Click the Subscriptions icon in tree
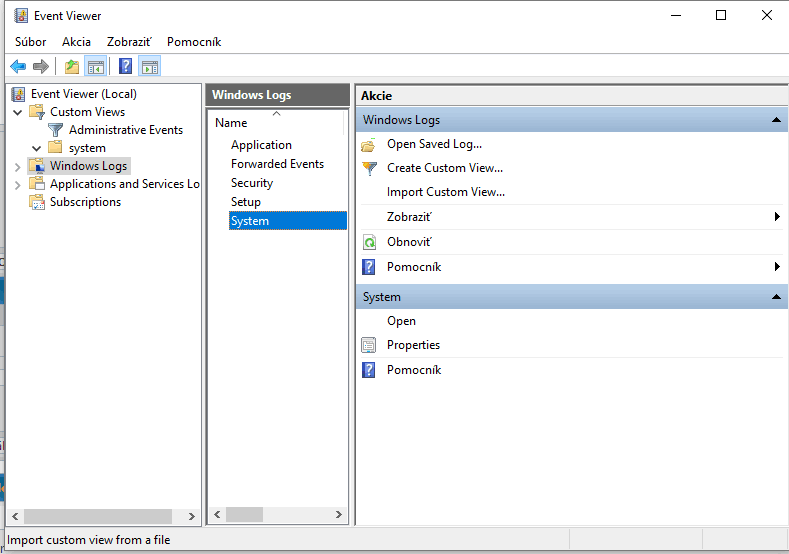789x554 pixels. [37, 202]
